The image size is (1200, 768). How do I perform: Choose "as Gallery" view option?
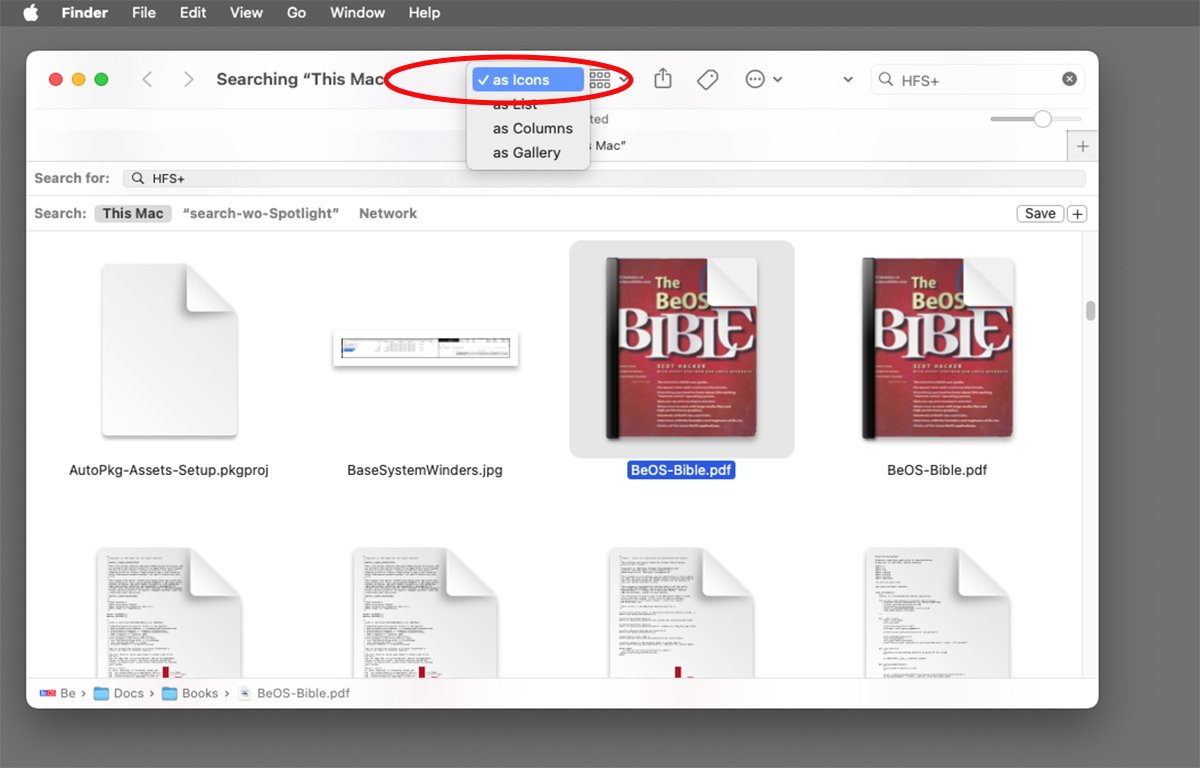526,153
